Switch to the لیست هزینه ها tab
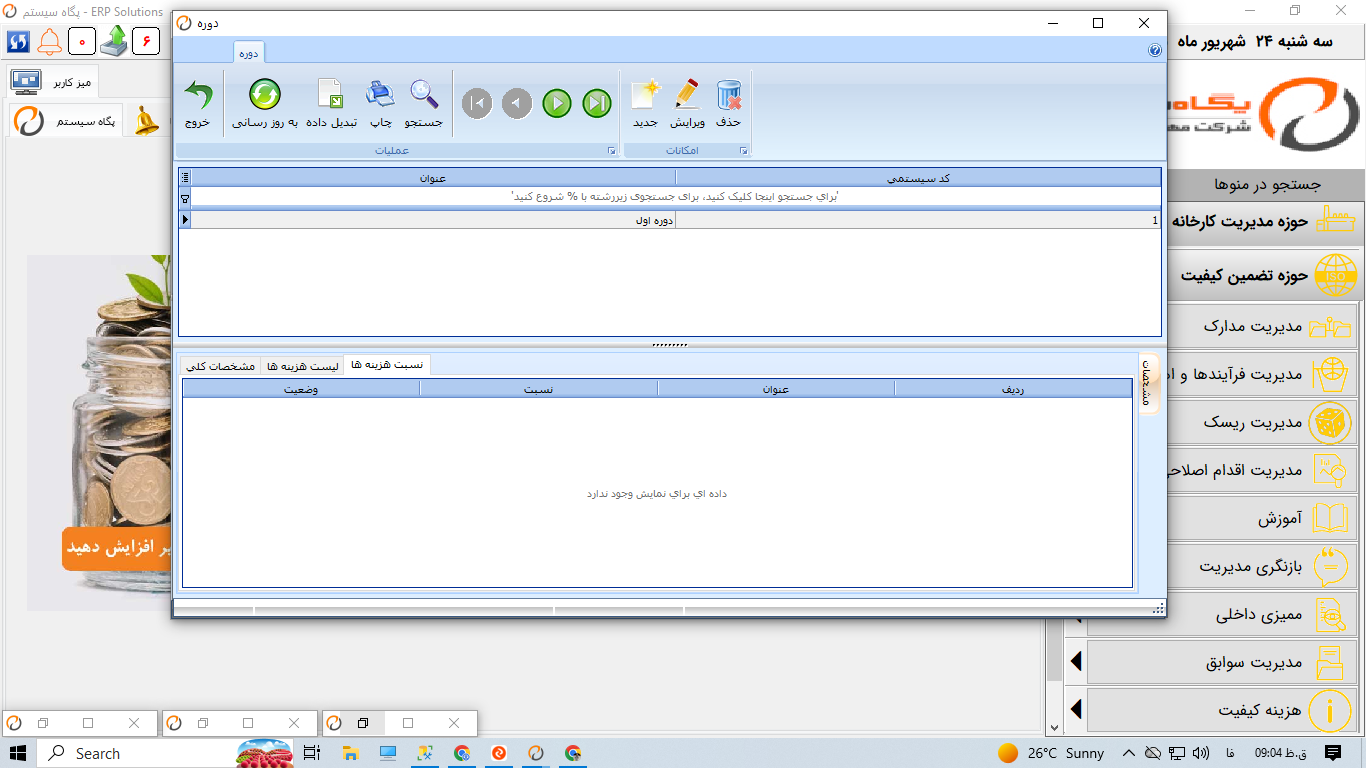 tap(302, 367)
